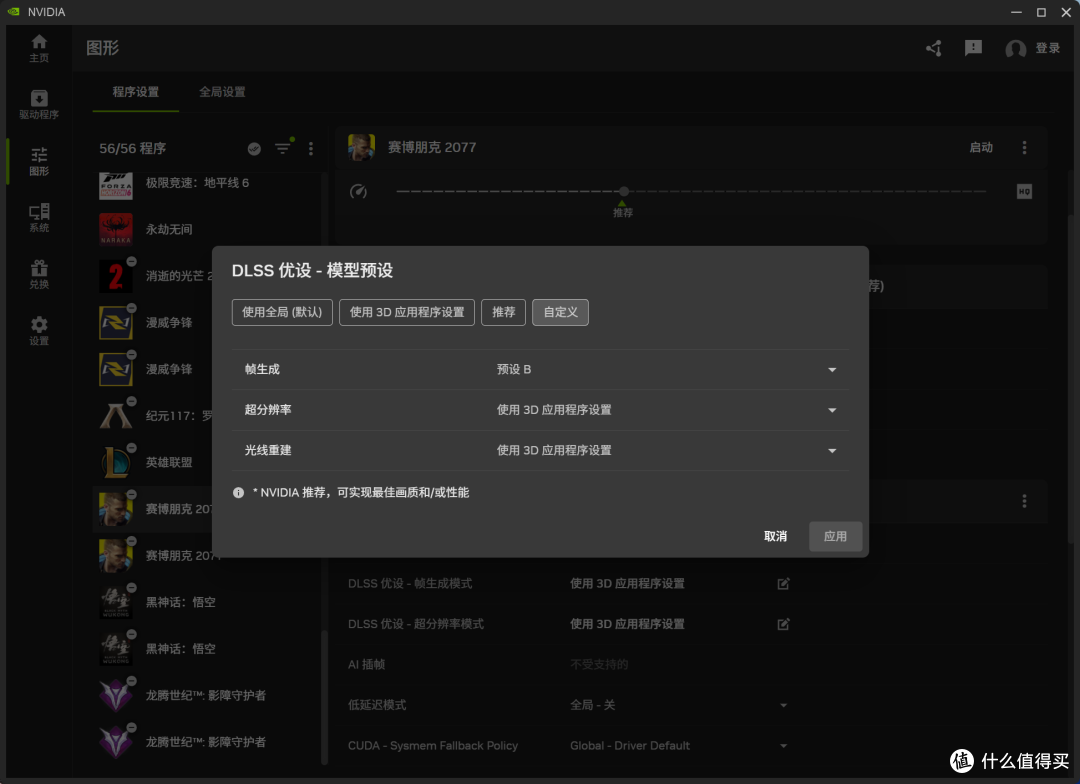Select first 黑神话:悟空 entry icon
Screen dimensions: 1080x784
pos(116,602)
